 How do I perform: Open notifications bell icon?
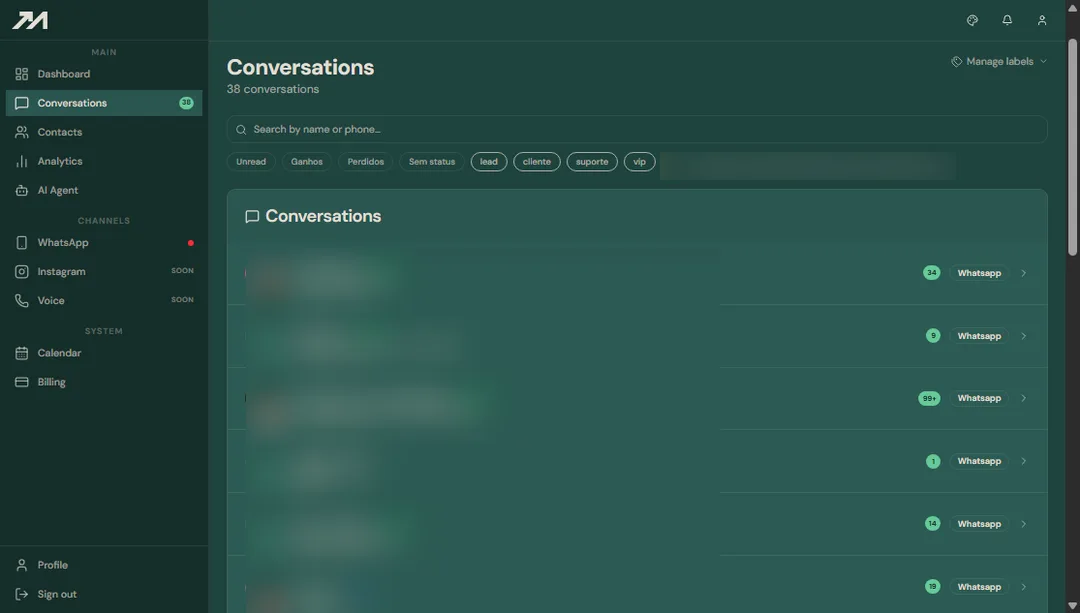pyautogui.click(x=1007, y=20)
